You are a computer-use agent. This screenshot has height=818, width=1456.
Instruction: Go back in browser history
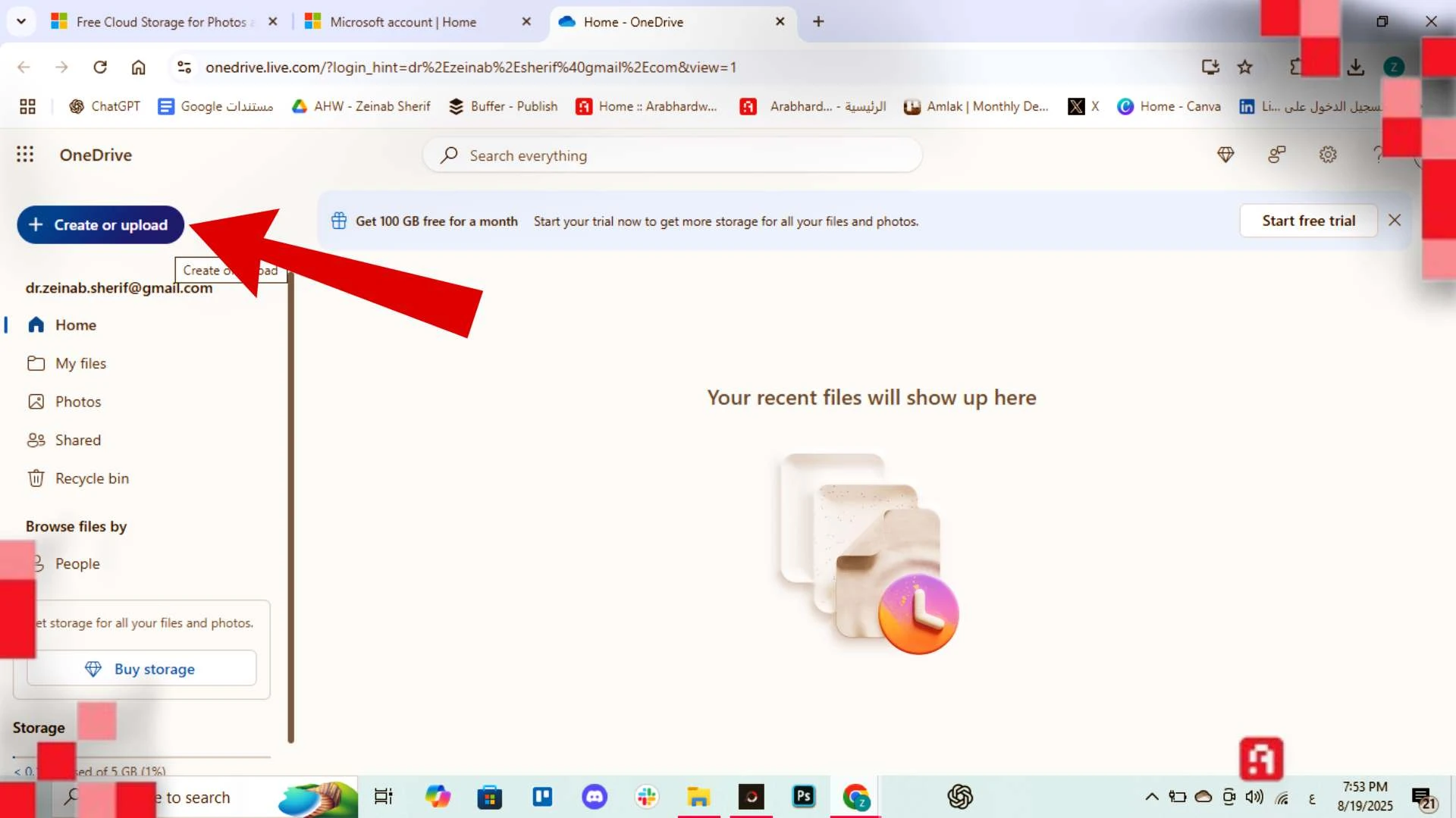(24, 67)
